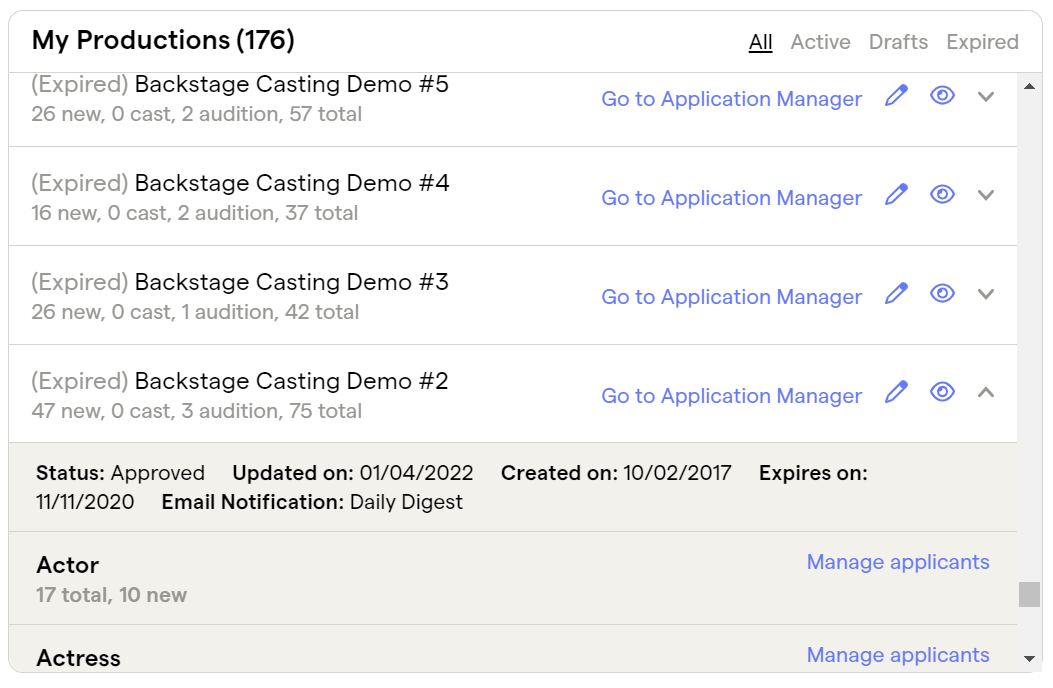The width and height of the screenshot is (1053, 688).
Task: Click the edit pencil for Backstage Casting Demo #4
Action: point(896,194)
